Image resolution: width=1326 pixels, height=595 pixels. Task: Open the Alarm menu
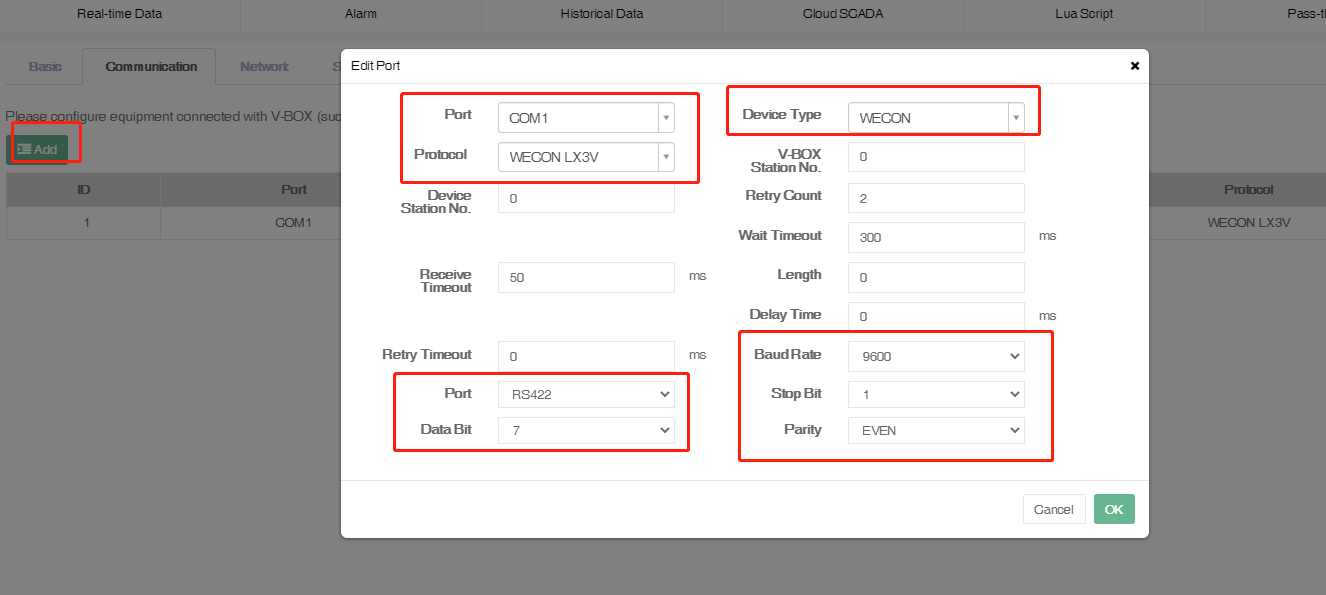pos(361,14)
